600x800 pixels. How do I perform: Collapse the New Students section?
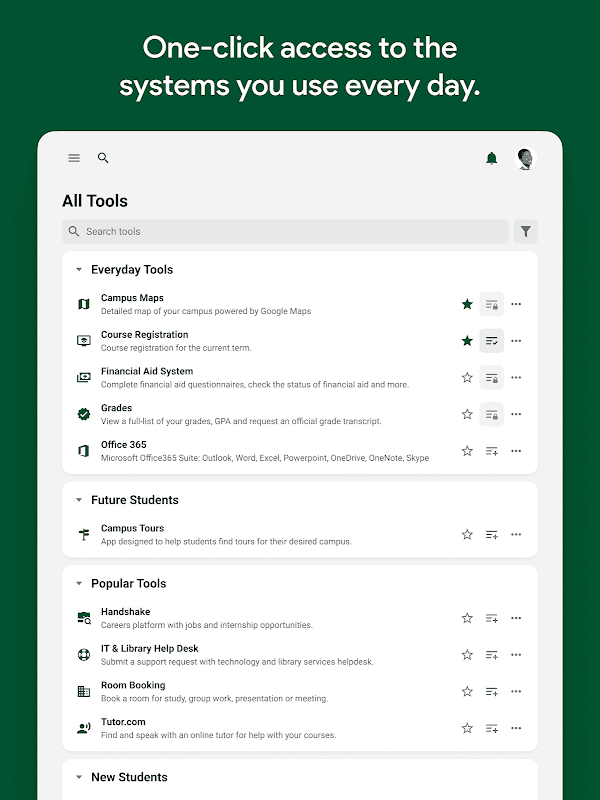(x=79, y=777)
